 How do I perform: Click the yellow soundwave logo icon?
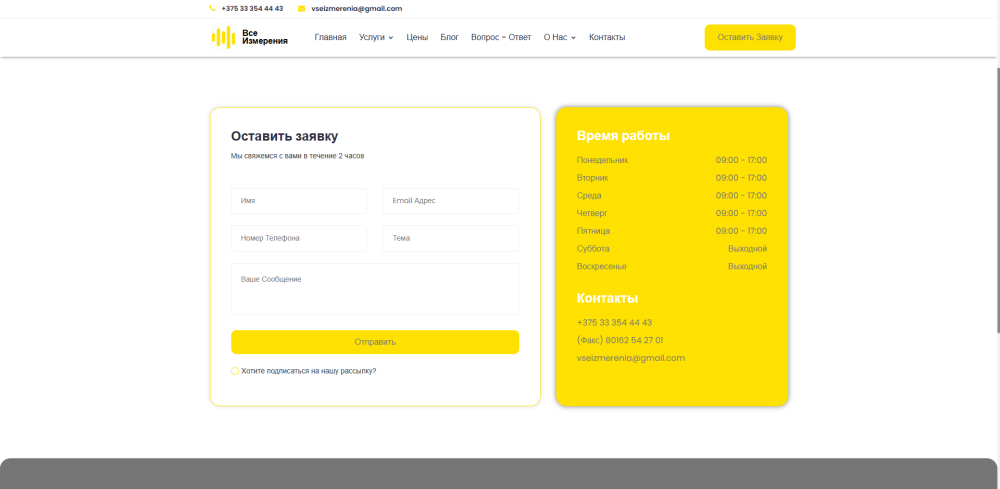tap(222, 37)
